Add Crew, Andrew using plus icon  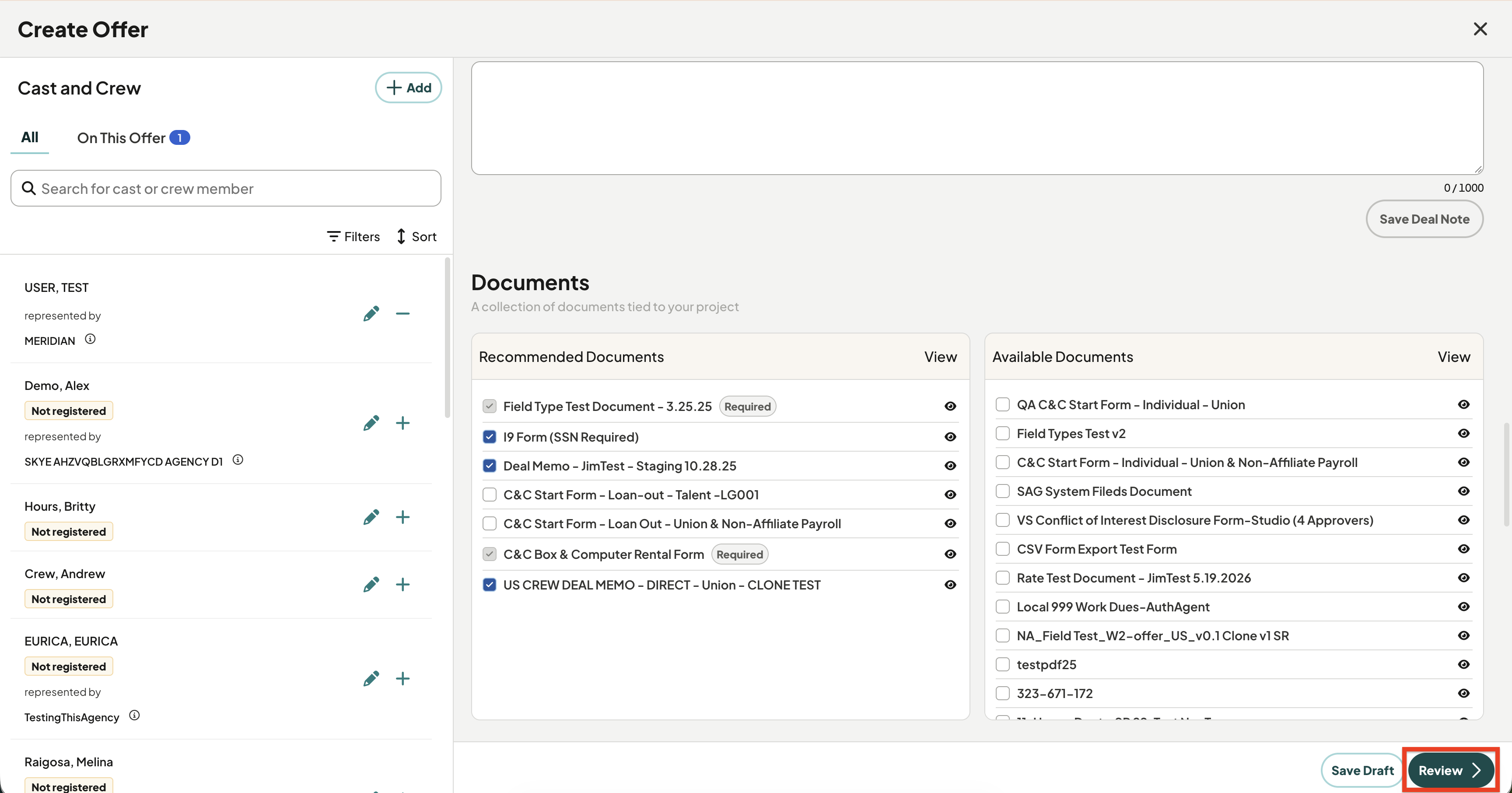click(402, 585)
